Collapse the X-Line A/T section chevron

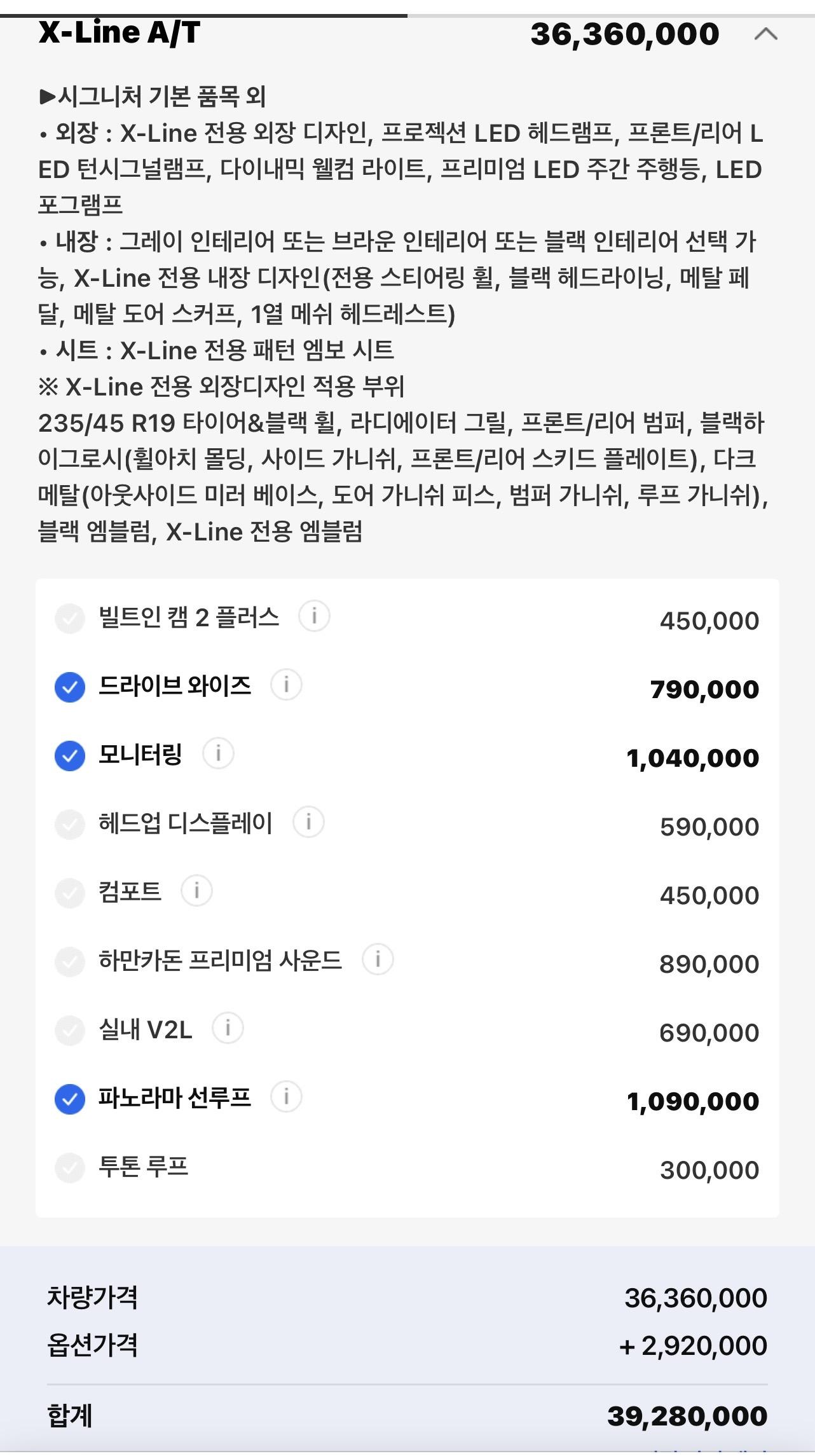766,34
